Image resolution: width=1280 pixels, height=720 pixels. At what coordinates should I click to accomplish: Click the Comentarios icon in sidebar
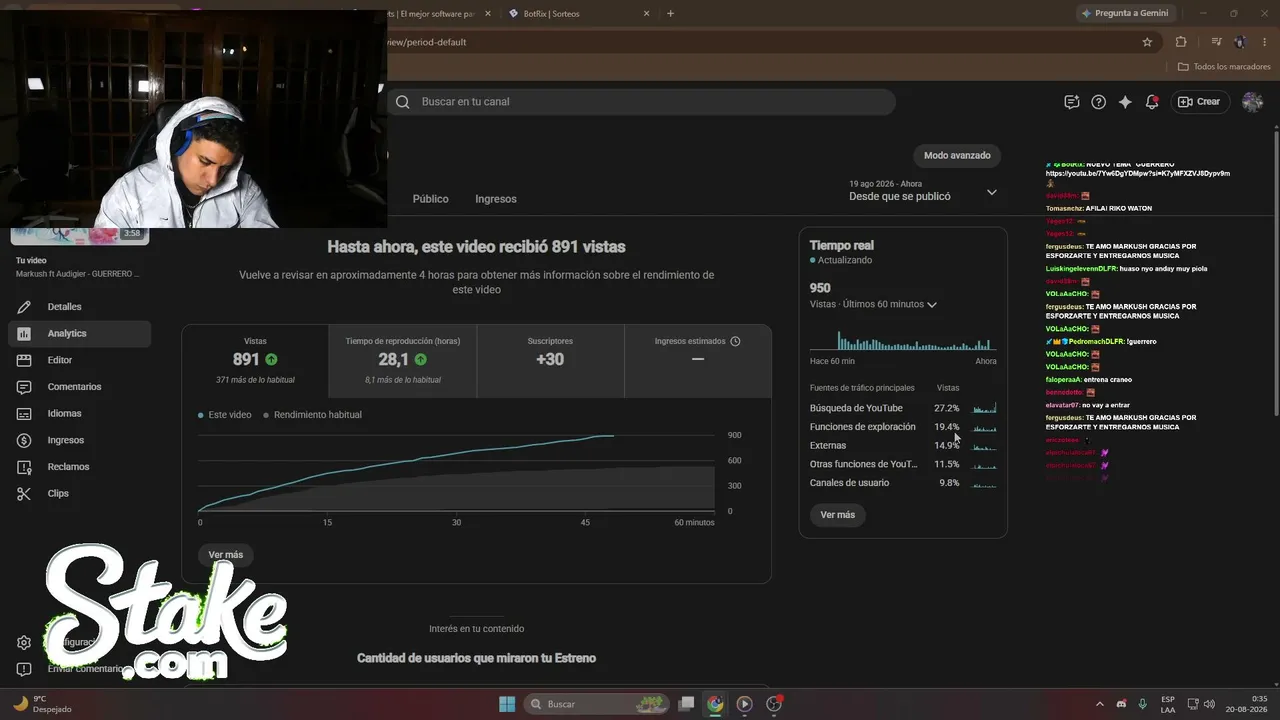pyautogui.click(x=24, y=387)
